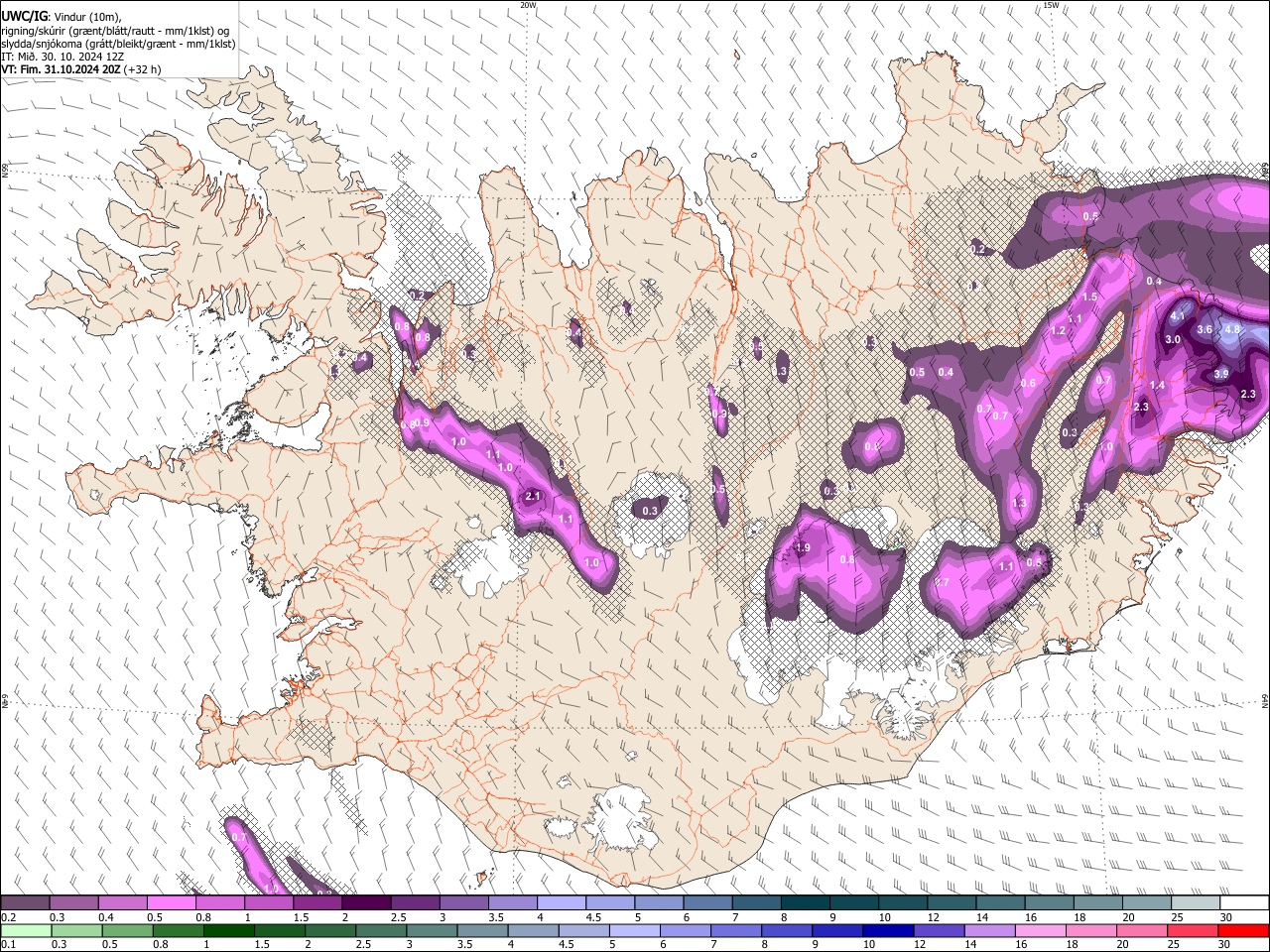This screenshot has height=952, width=1270.
Task: Select the rain-scale swatch starting at 14
Action: (x=990, y=930)
